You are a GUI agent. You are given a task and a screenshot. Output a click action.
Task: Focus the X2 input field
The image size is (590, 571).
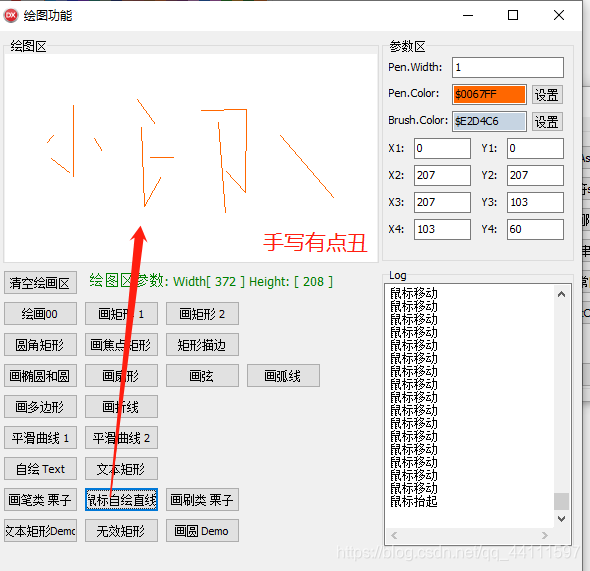click(x=442, y=175)
